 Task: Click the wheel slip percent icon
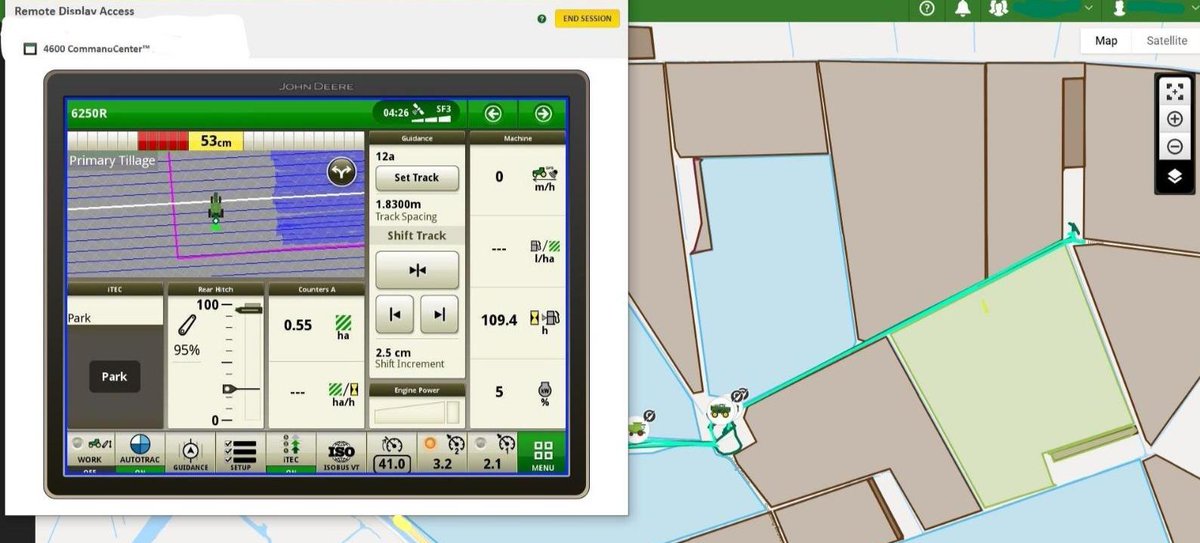coord(545,392)
